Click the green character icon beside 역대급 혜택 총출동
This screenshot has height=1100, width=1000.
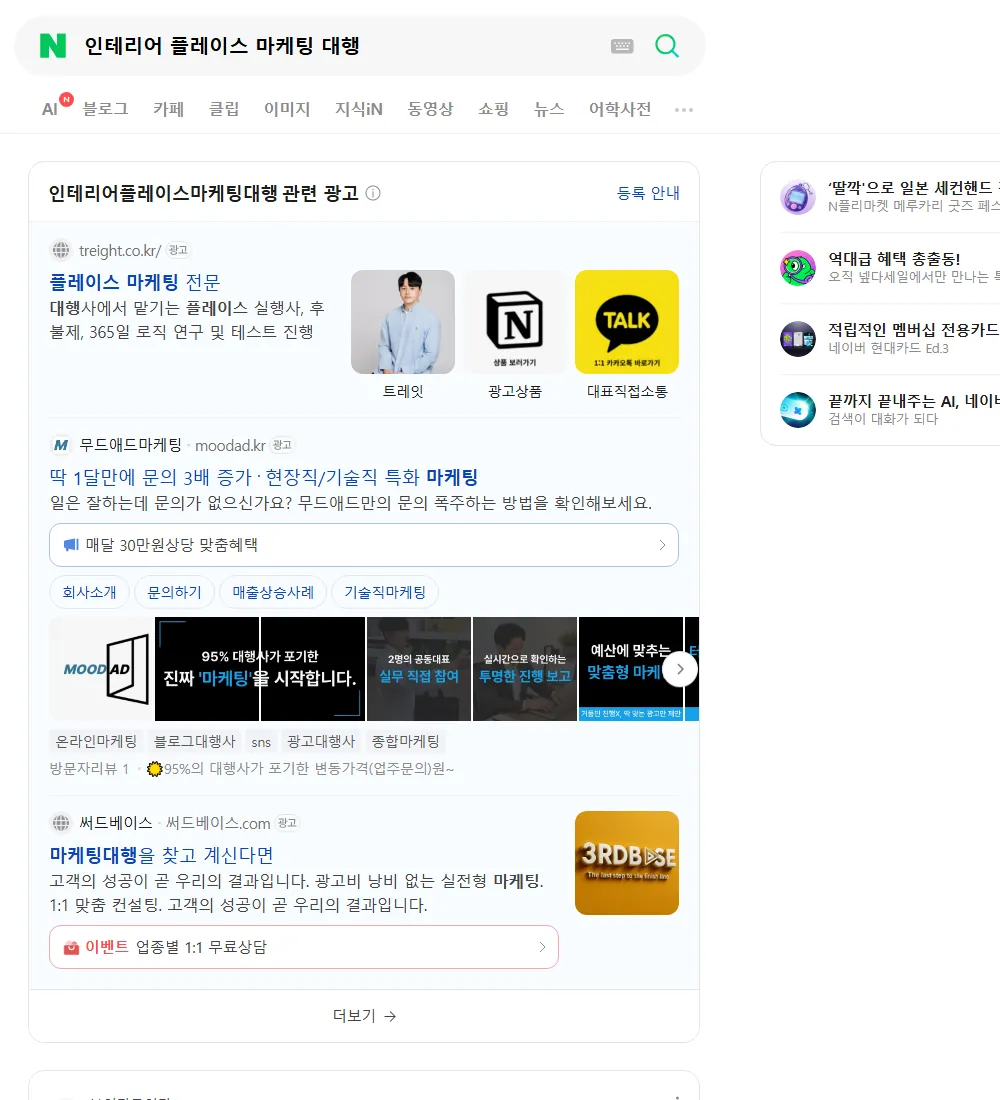798,268
